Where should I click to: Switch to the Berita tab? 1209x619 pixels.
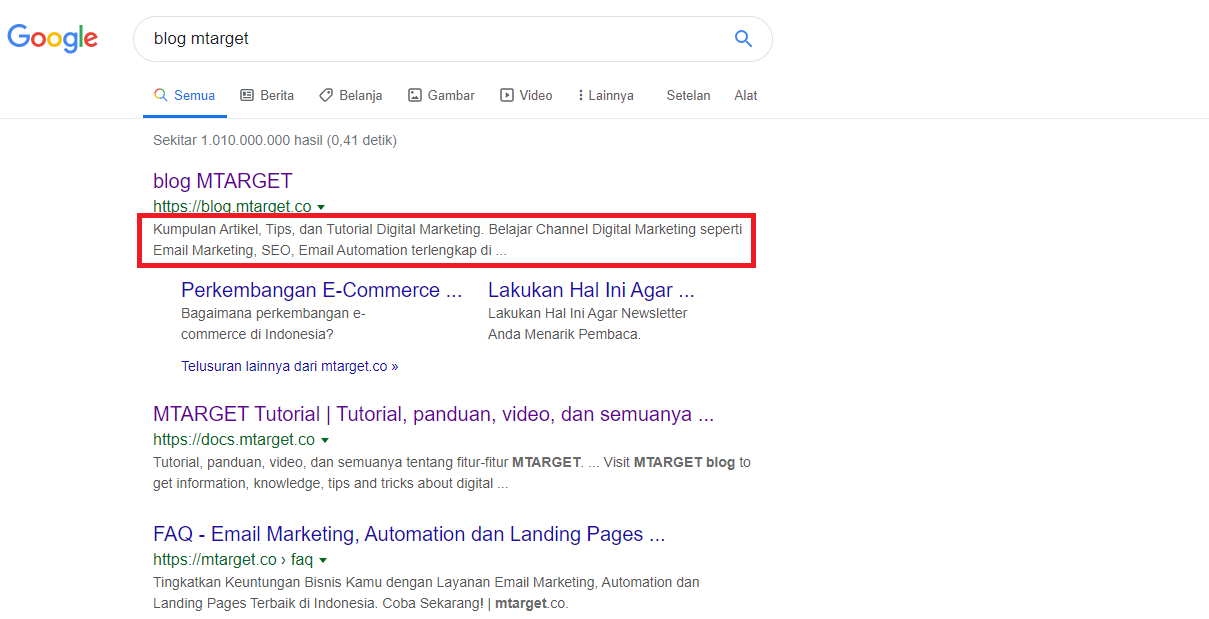267,95
